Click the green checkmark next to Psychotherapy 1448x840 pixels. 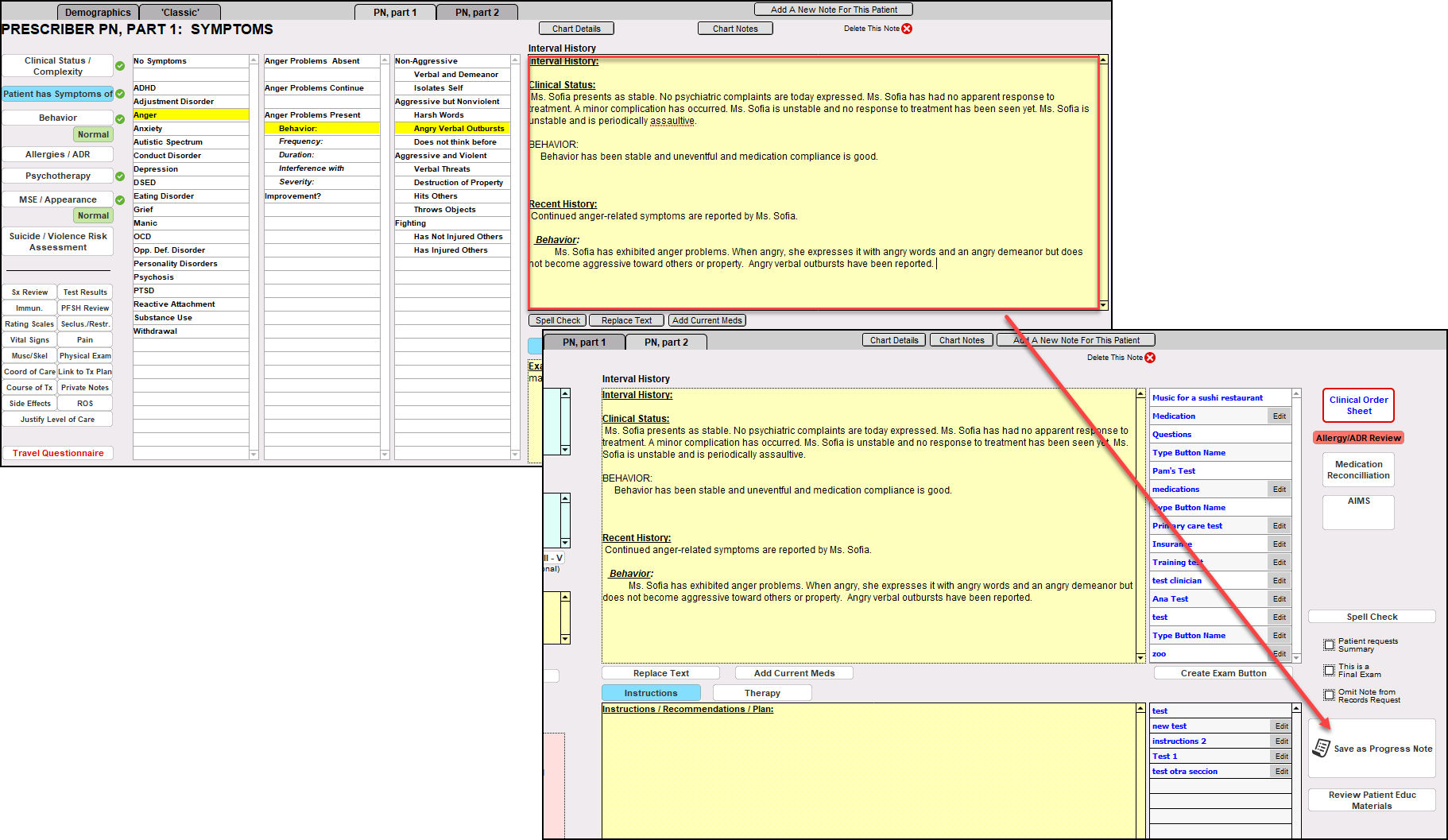(120, 176)
